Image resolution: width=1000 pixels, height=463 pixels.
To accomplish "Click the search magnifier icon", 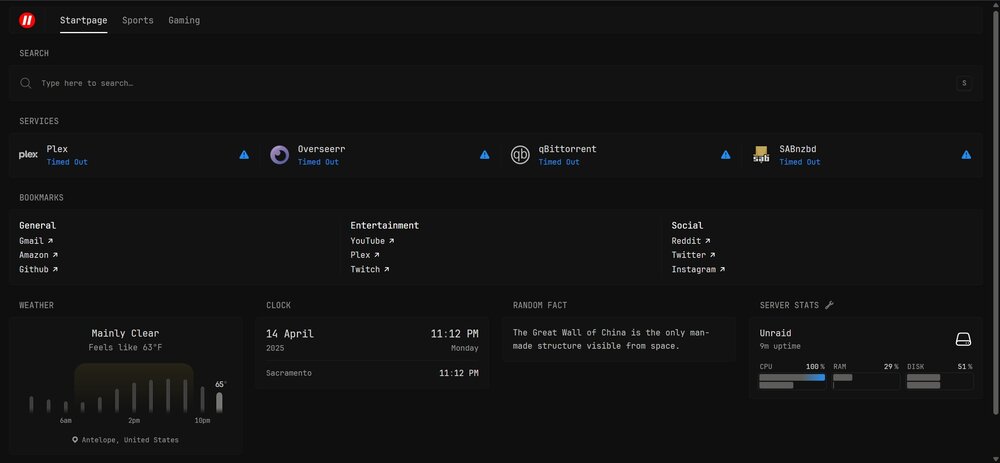I will pos(26,84).
